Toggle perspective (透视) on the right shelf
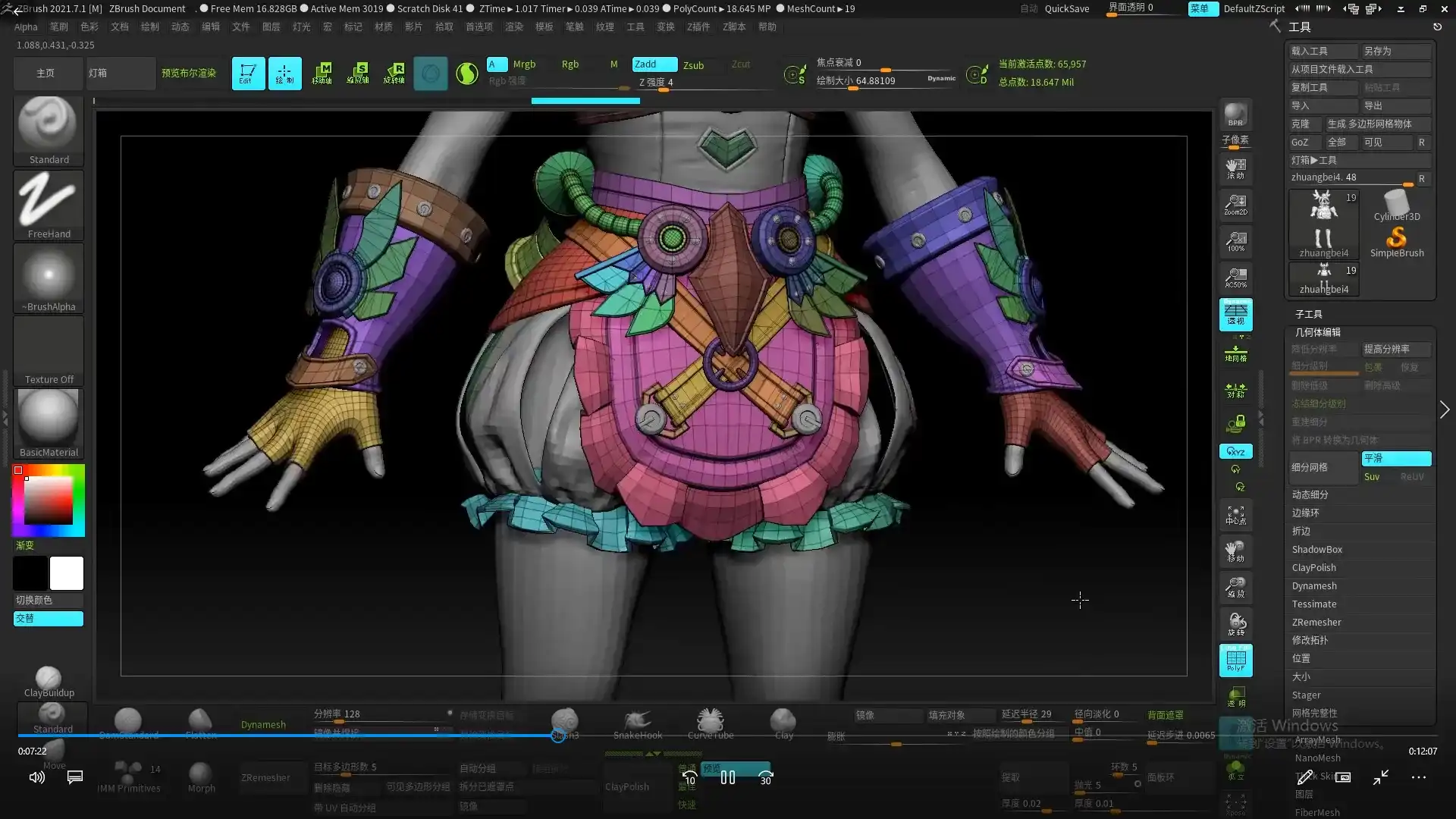Image resolution: width=1456 pixels, height=819 pixels. [1235, 315]
